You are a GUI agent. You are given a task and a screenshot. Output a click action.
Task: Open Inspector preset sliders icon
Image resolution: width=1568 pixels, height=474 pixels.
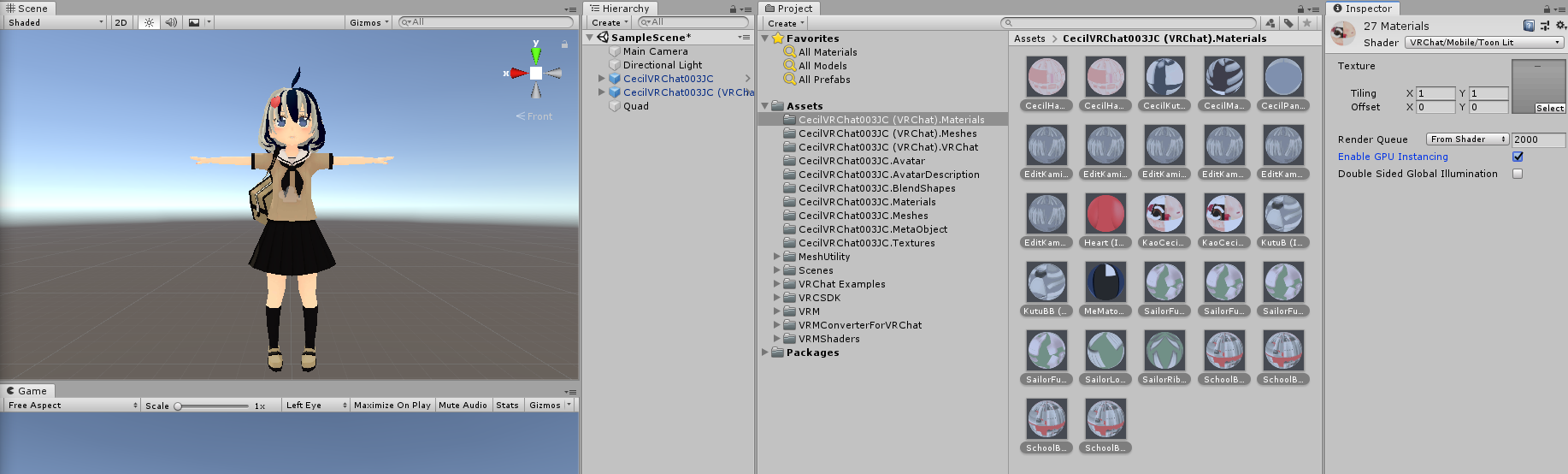tap(1545, 26)
